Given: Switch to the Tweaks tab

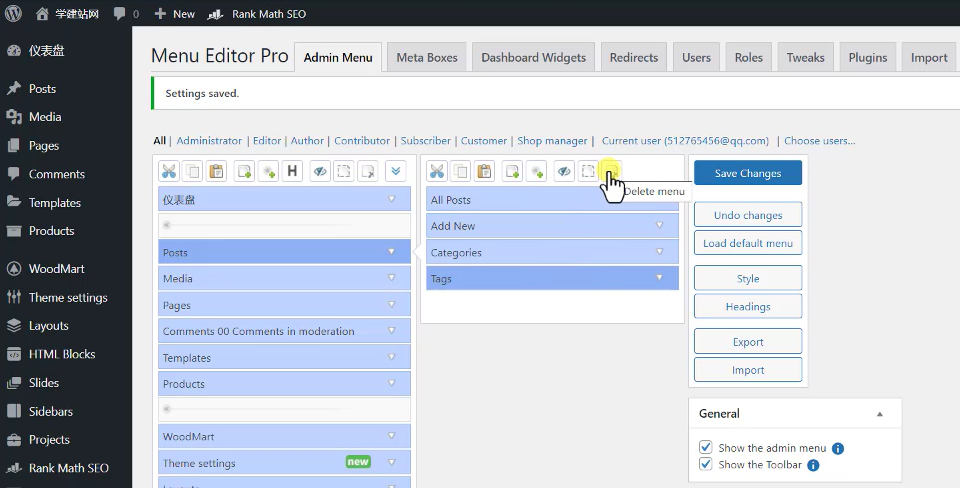Looking at the screenshot, I should point(805,58).
